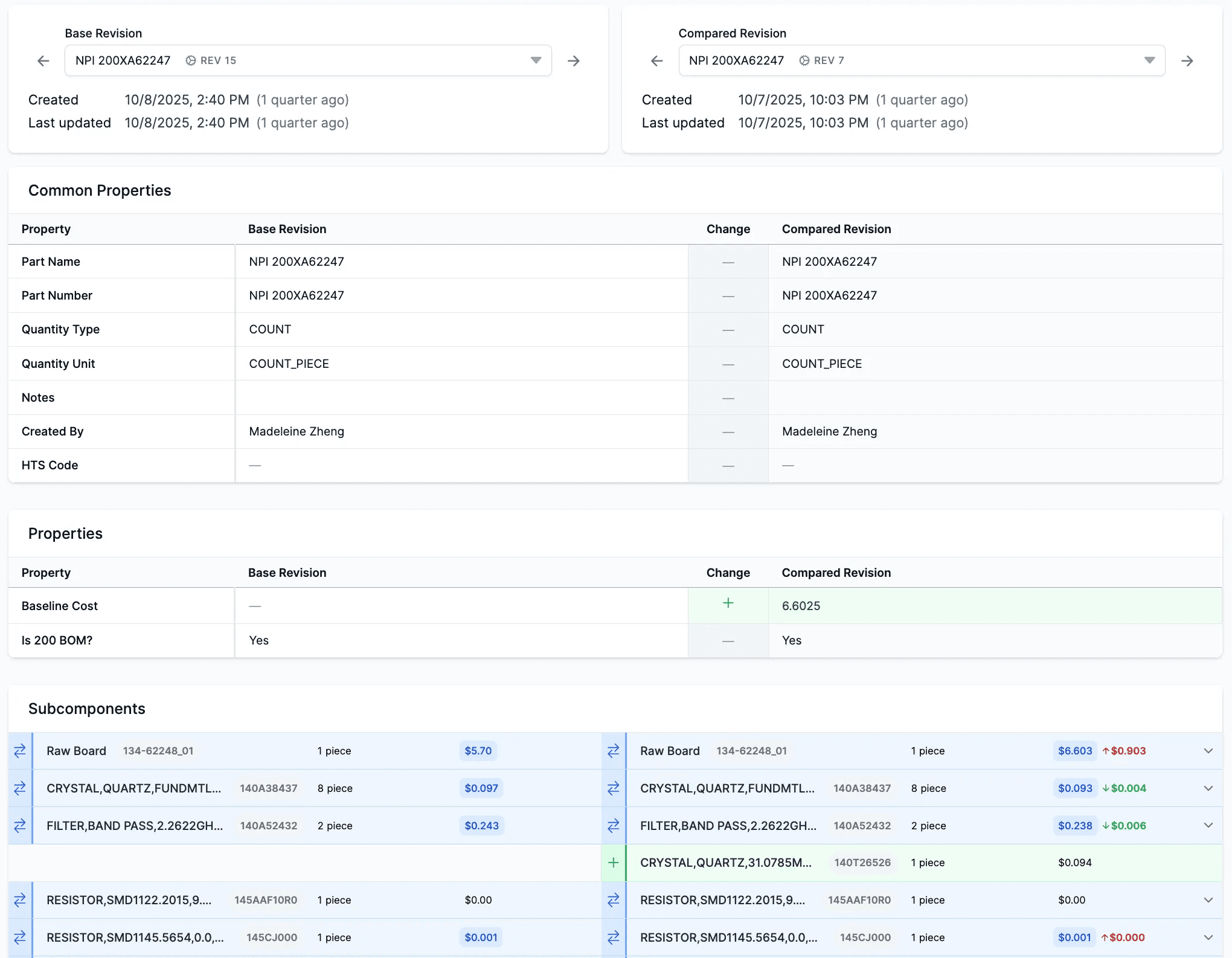Click the $0.243 cost badge on FILTER row
This screenshot has width=1232, height=958.
point(481,826)
